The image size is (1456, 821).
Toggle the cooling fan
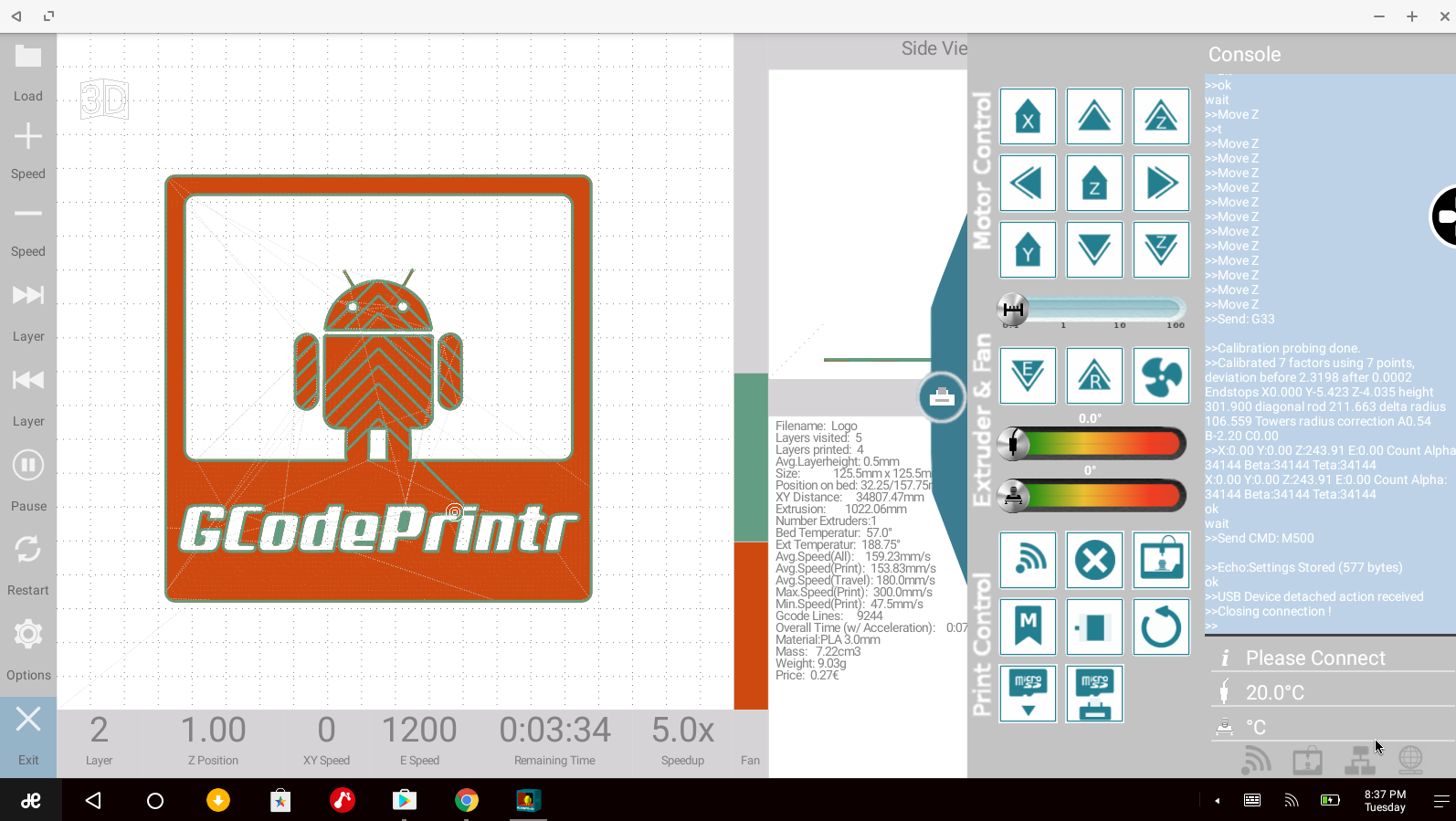click(x=1161, y=375)
